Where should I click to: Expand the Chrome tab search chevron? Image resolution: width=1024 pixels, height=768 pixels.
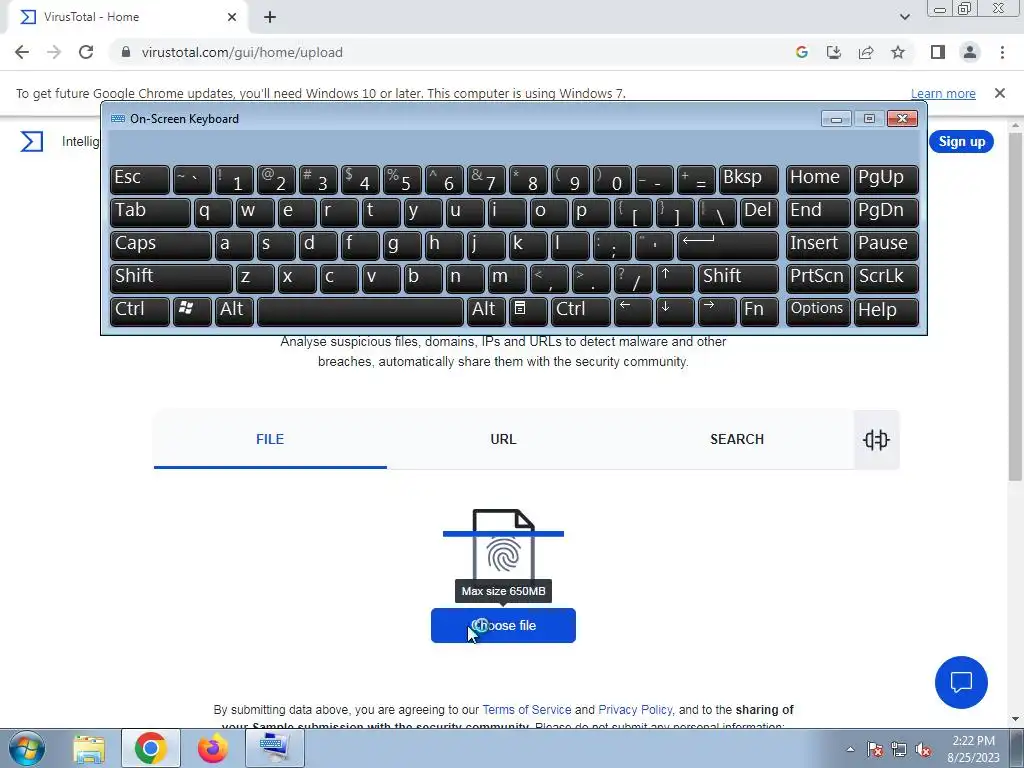[x=904, y=17]
